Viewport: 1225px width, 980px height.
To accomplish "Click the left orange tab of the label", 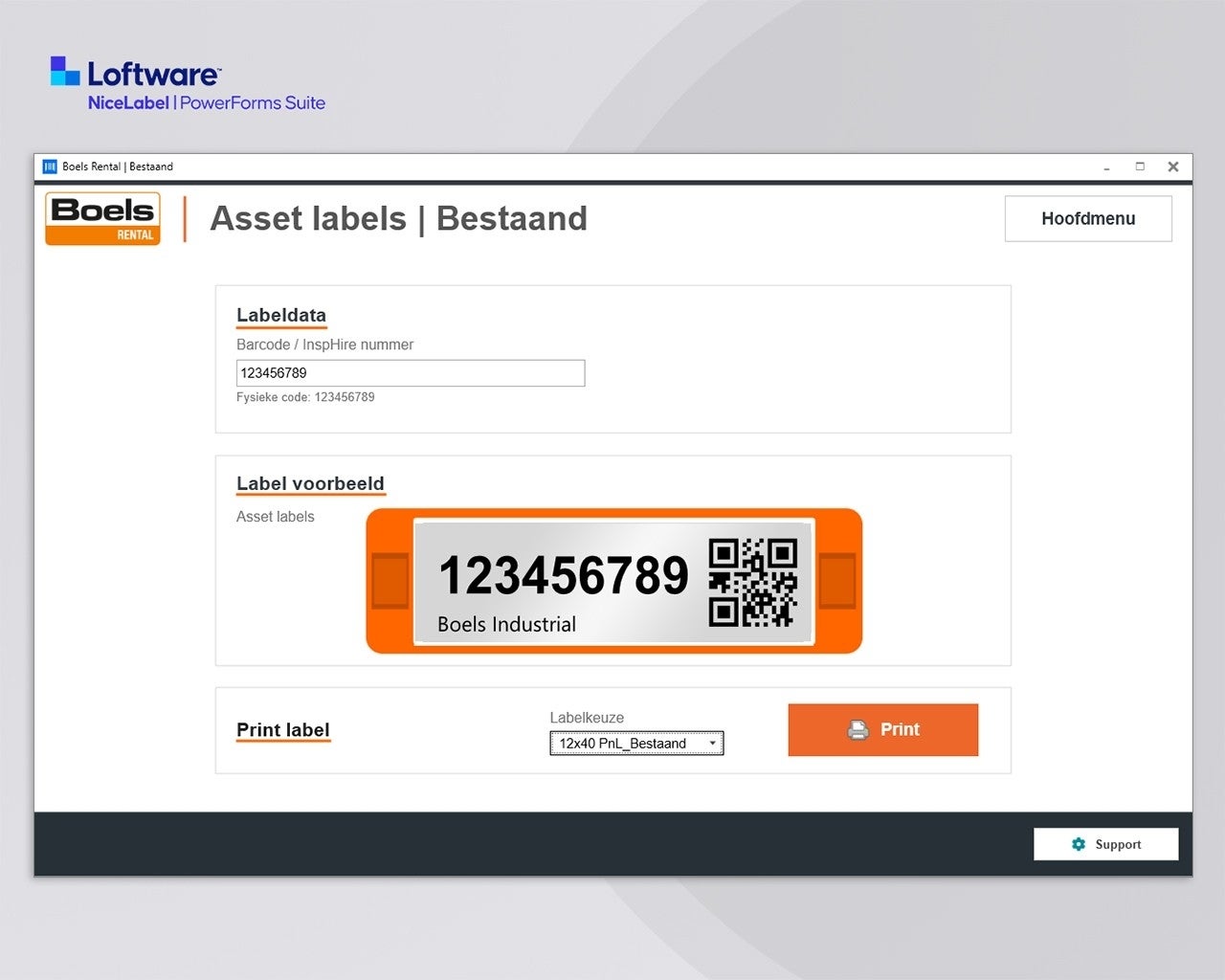I will [390, 581].
